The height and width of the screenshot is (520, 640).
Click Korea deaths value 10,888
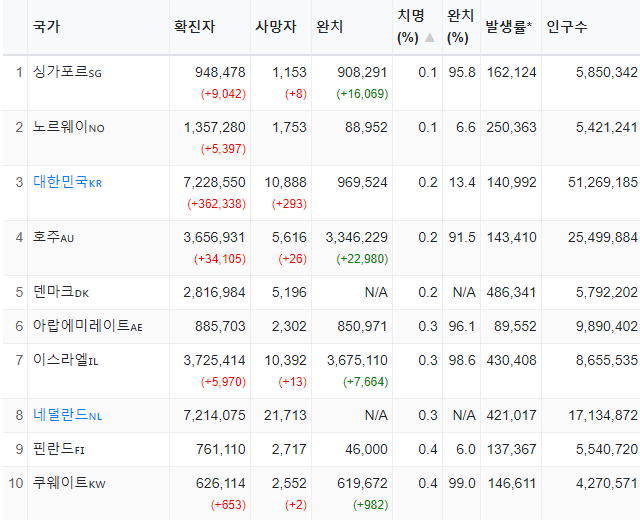point(285,182)
